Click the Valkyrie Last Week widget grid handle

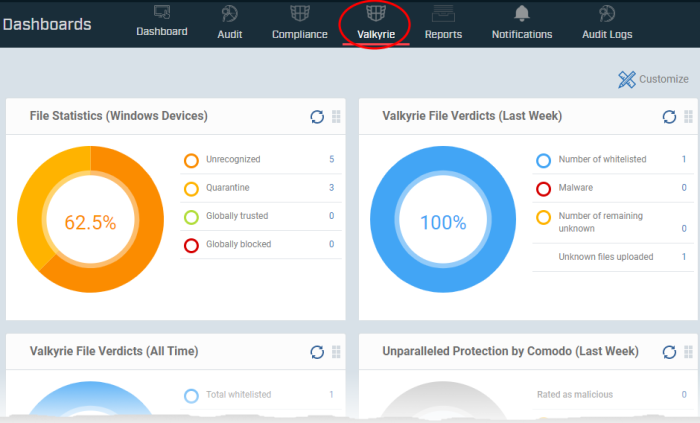click(x=688, y=116)
